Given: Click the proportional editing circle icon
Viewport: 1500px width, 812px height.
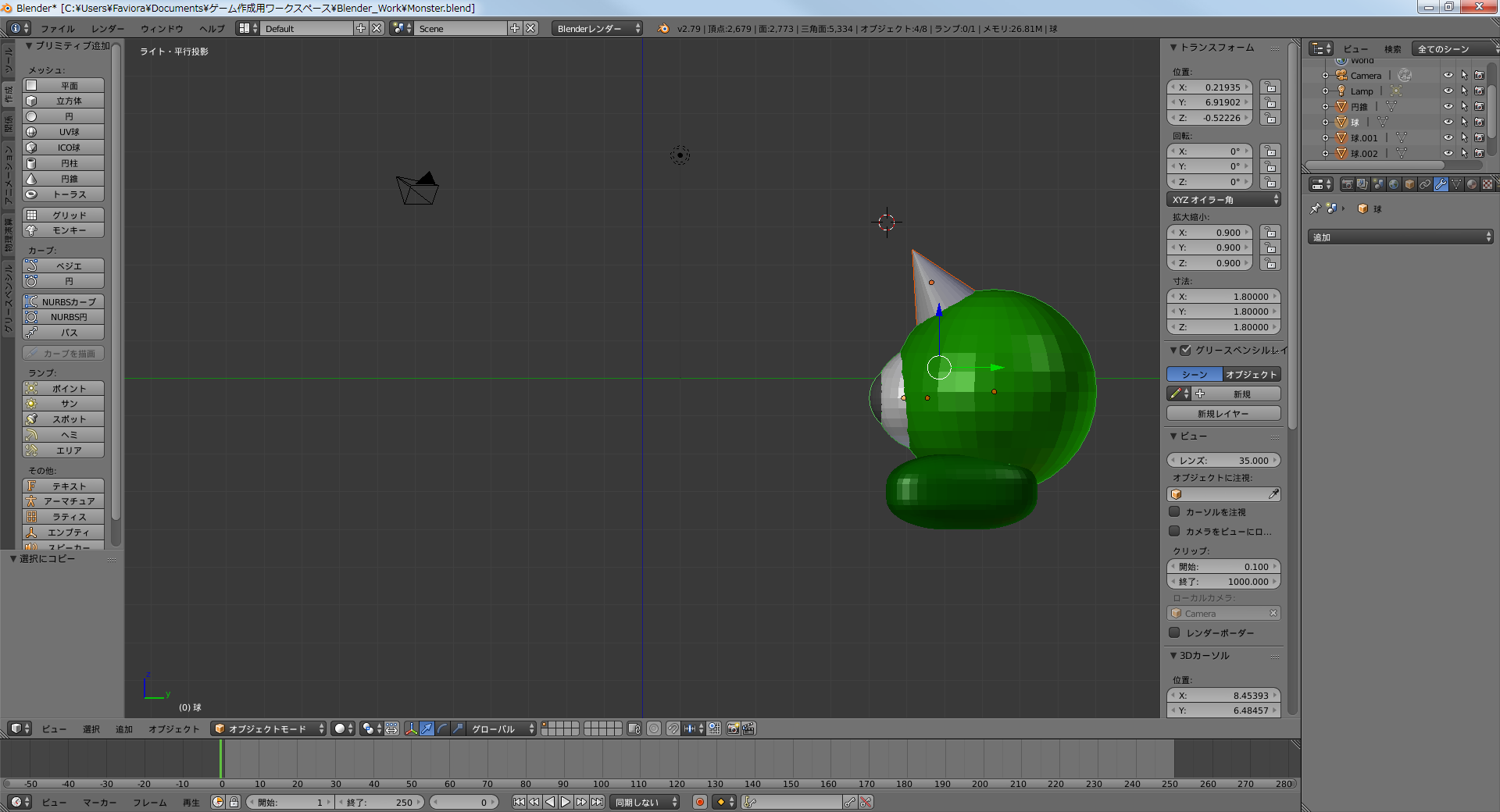Looking at the screenshot, I should [x=654, y=728].
